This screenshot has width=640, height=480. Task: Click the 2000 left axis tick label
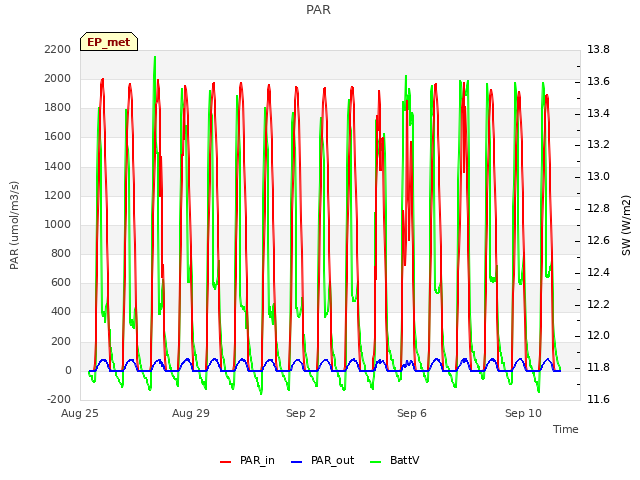(x=58, y=78)
